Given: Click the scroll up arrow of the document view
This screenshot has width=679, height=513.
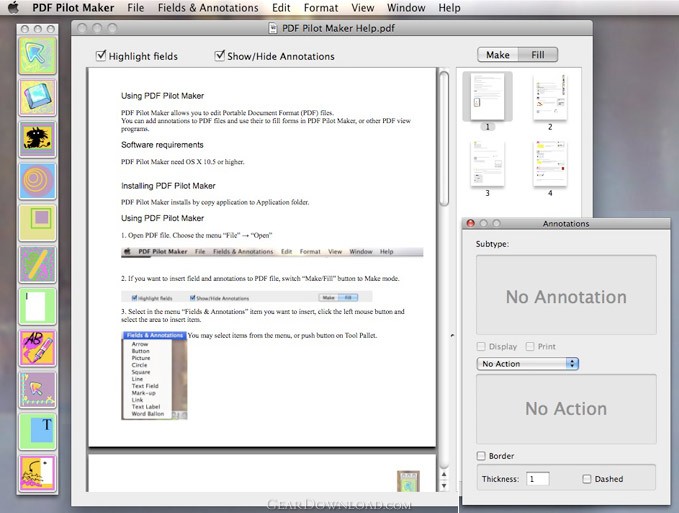Looking at the screenshot, I should coord(444,474).
